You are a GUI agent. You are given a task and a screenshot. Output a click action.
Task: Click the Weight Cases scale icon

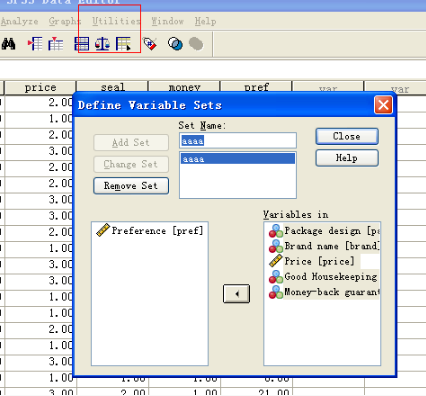[x=102, y=44]
